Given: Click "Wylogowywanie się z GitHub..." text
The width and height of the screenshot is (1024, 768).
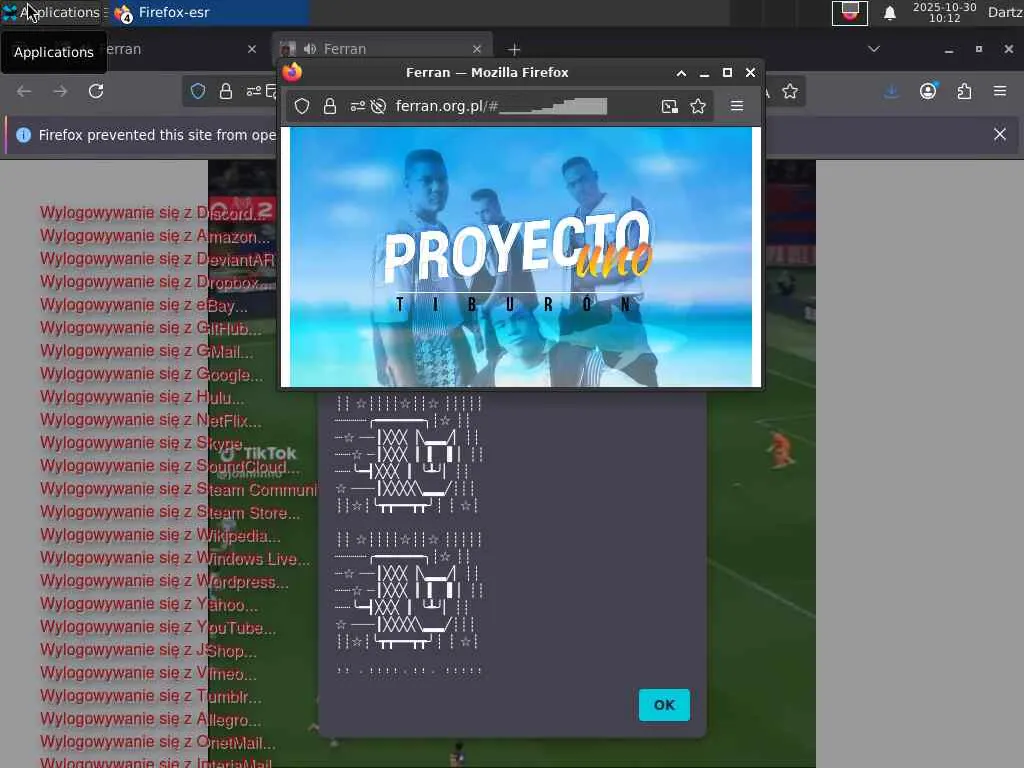Looking at the screenshot, I should point(151,328).
